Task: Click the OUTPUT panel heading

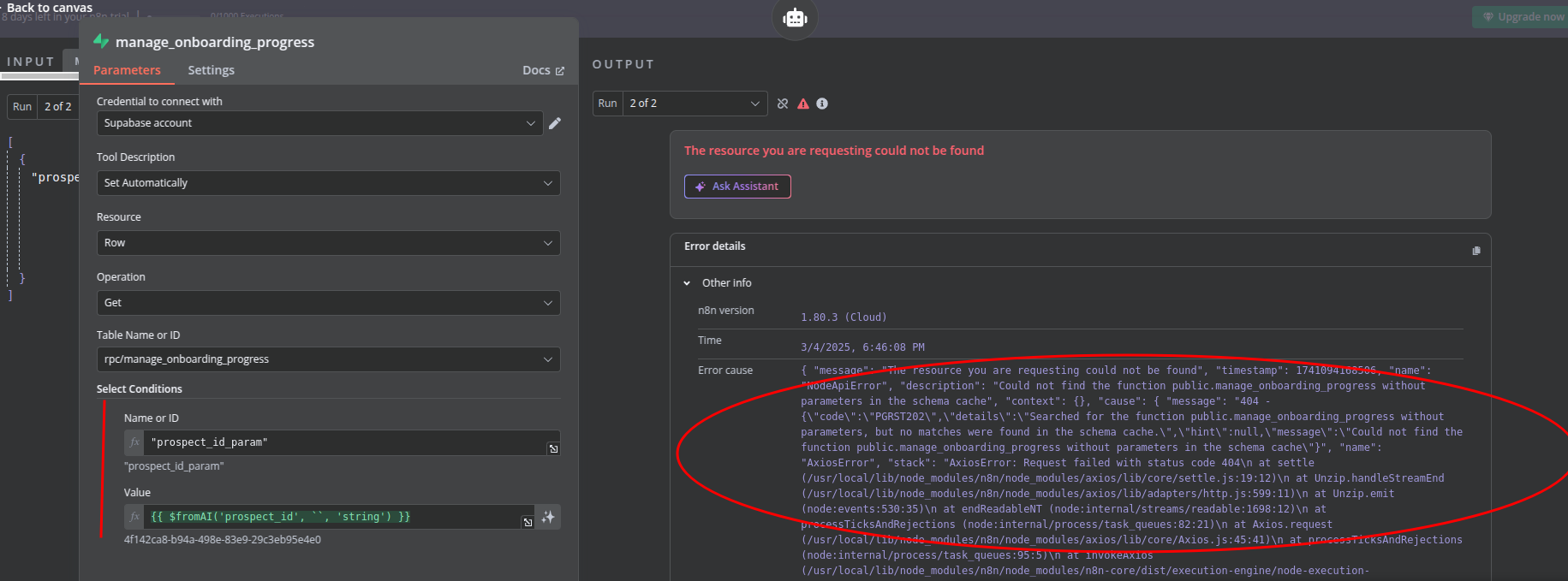Action: coord(623,64)
